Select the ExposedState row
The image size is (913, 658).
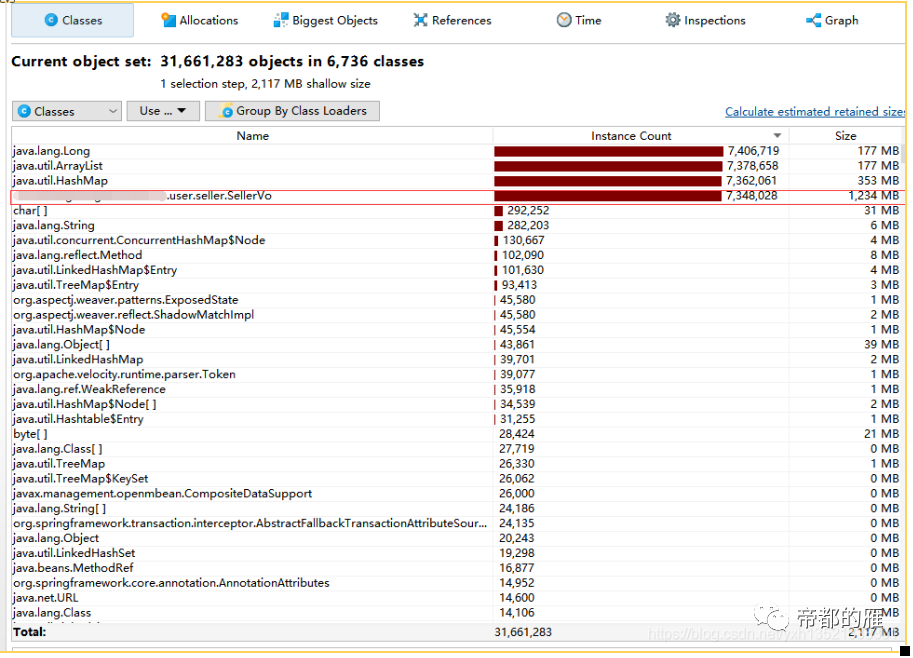pos(456,300)
